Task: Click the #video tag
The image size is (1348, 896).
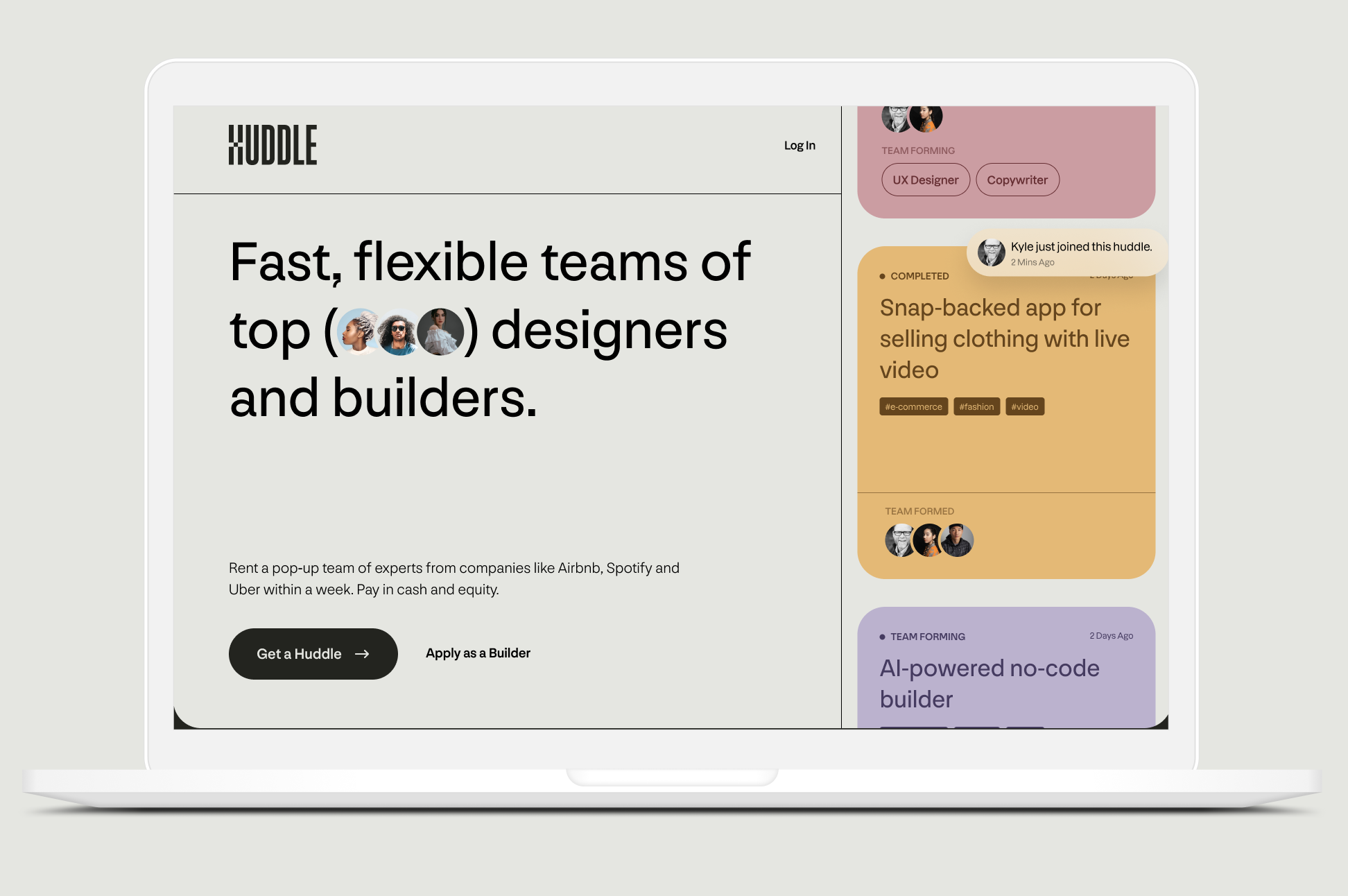Action: pos(1025,406)
